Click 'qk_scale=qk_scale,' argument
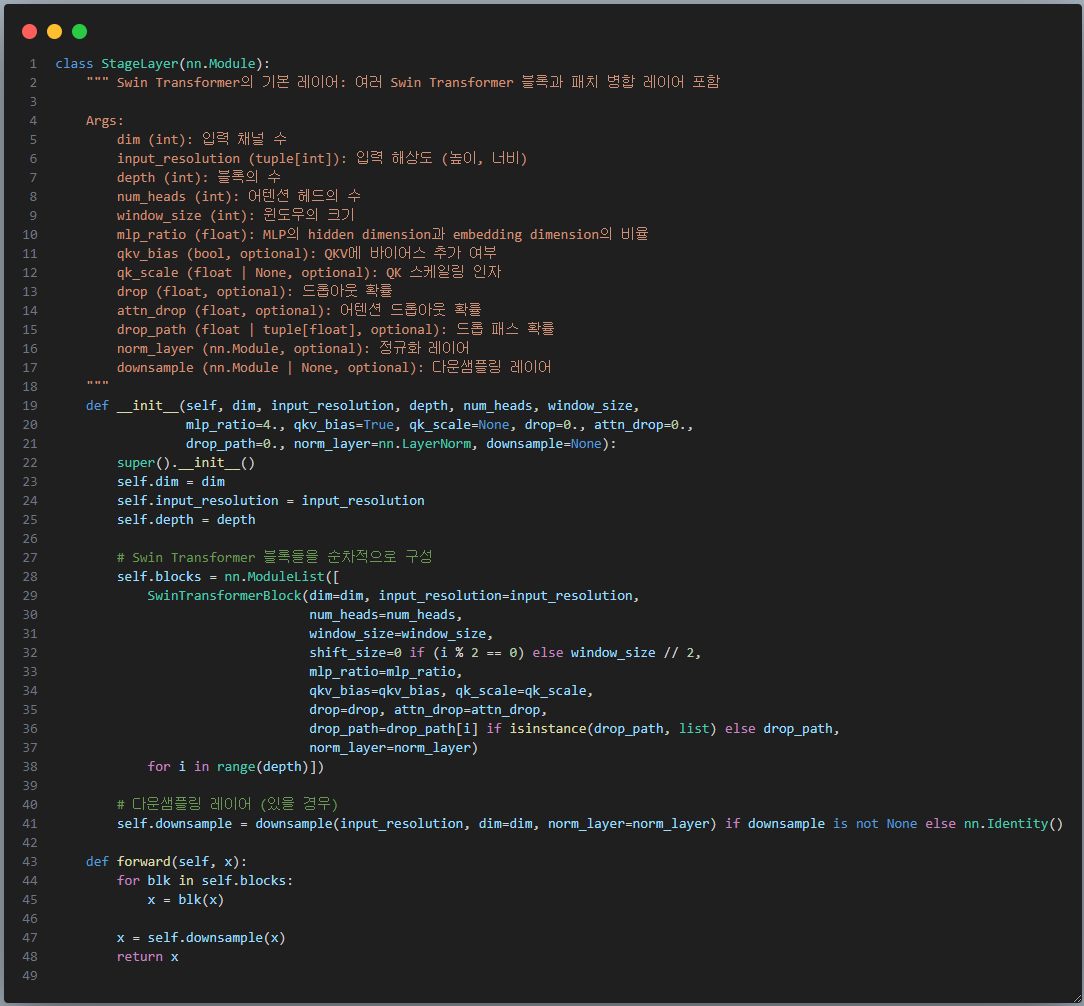1084x1006 pixels. (x=524, y=691)
